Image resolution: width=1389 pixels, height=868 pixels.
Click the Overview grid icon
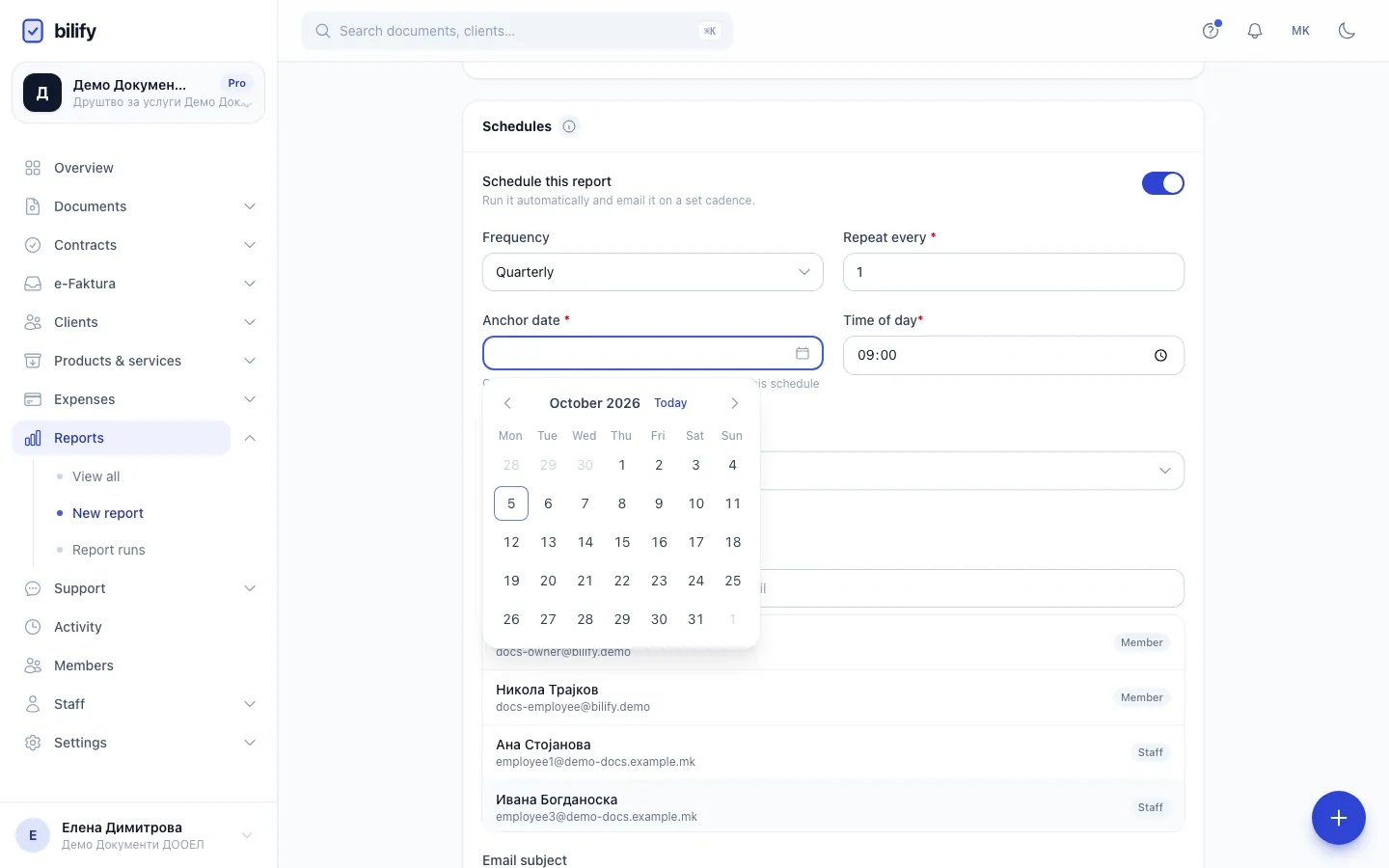33,168
